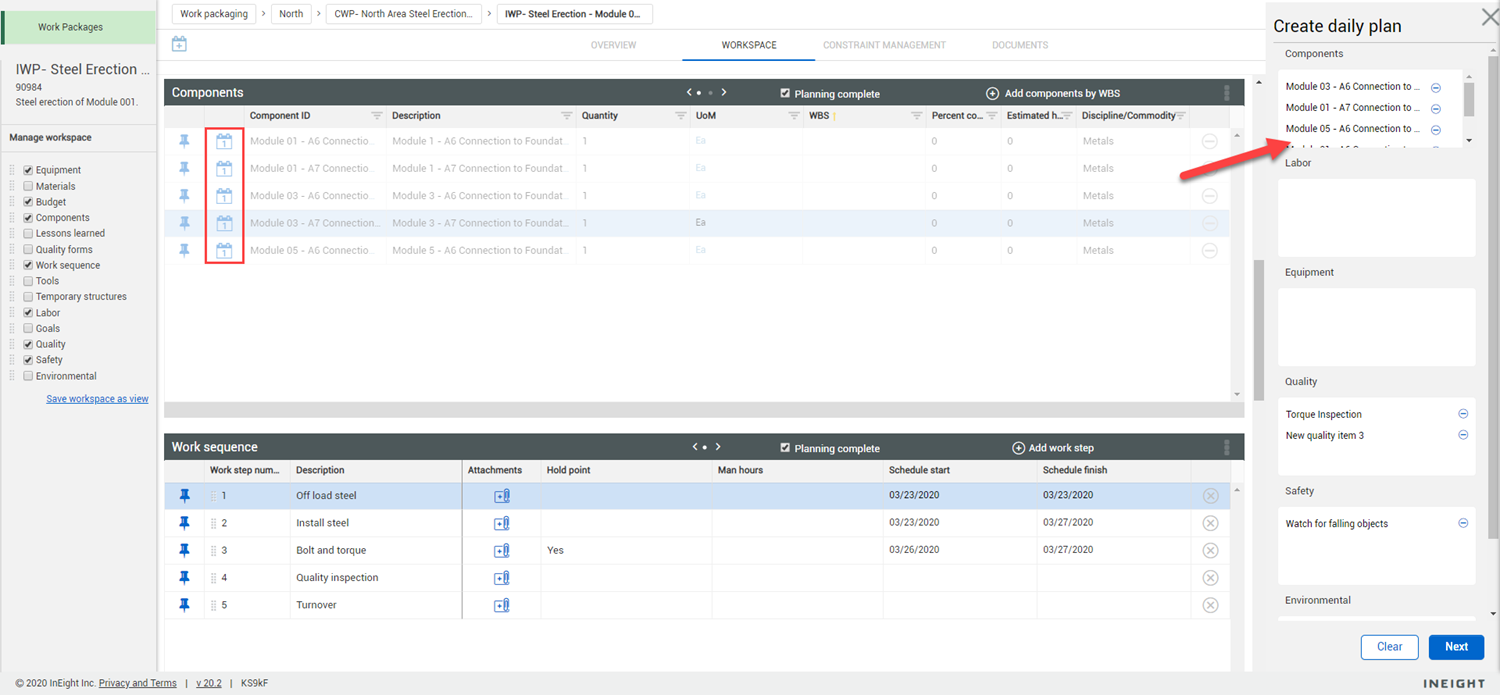
Task: Open filter menu on Quantity column
Action: [x=682, y=116]
